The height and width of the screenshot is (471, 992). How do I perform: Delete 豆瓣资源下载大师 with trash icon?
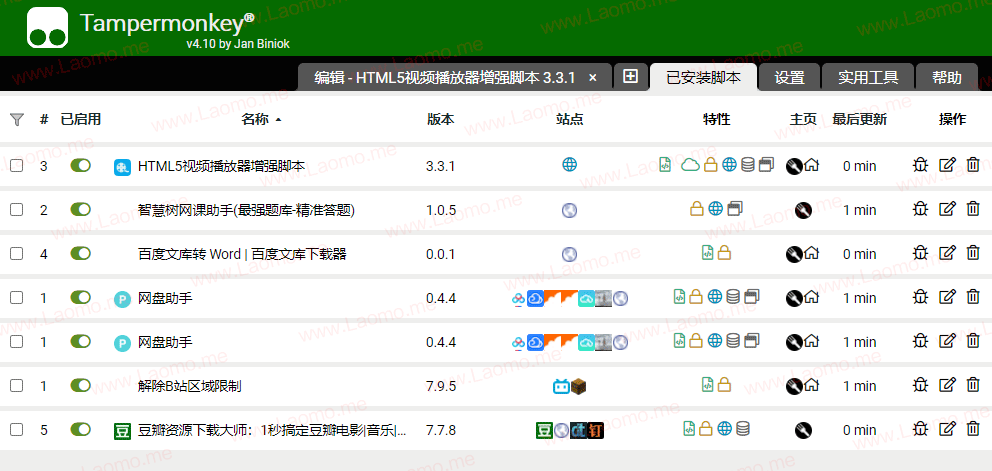[x=973, y=429]
